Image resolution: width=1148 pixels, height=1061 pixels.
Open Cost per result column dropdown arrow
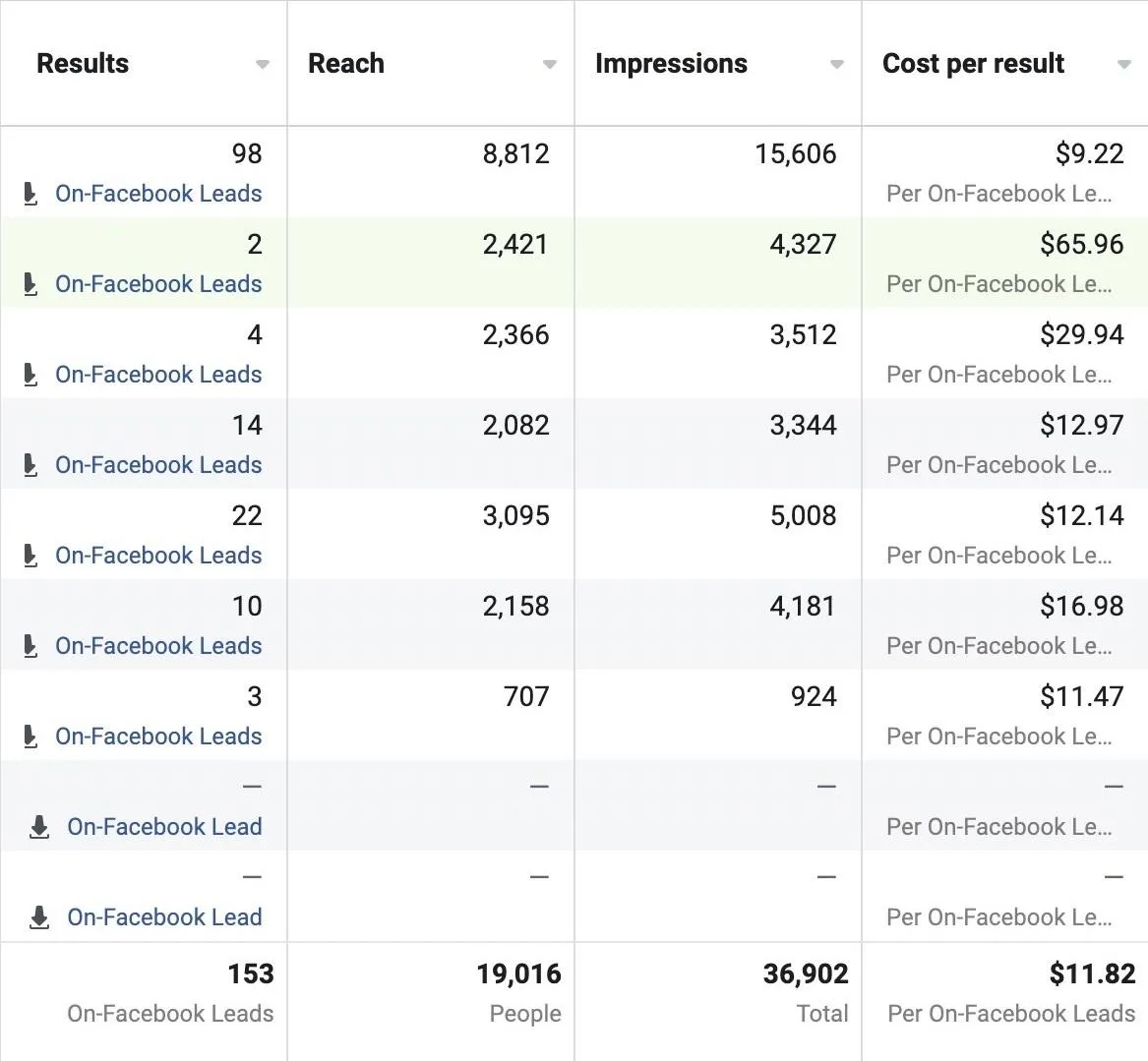[1124, 65]
